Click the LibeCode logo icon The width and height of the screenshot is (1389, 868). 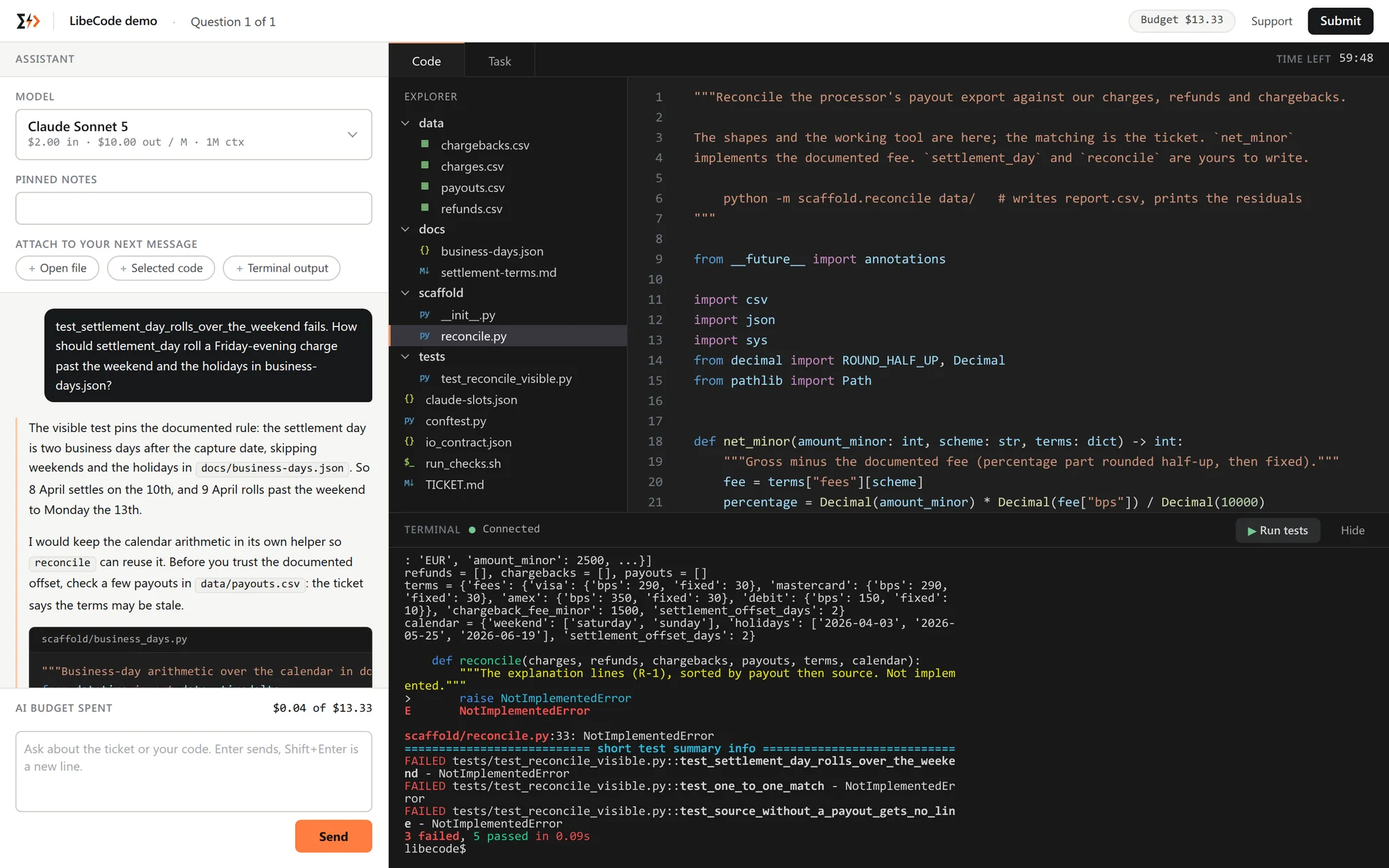(x=28, y=21)
